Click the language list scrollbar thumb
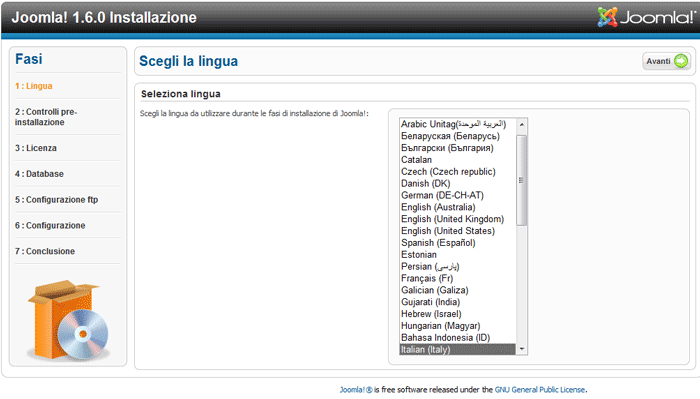 click(521, 180)
